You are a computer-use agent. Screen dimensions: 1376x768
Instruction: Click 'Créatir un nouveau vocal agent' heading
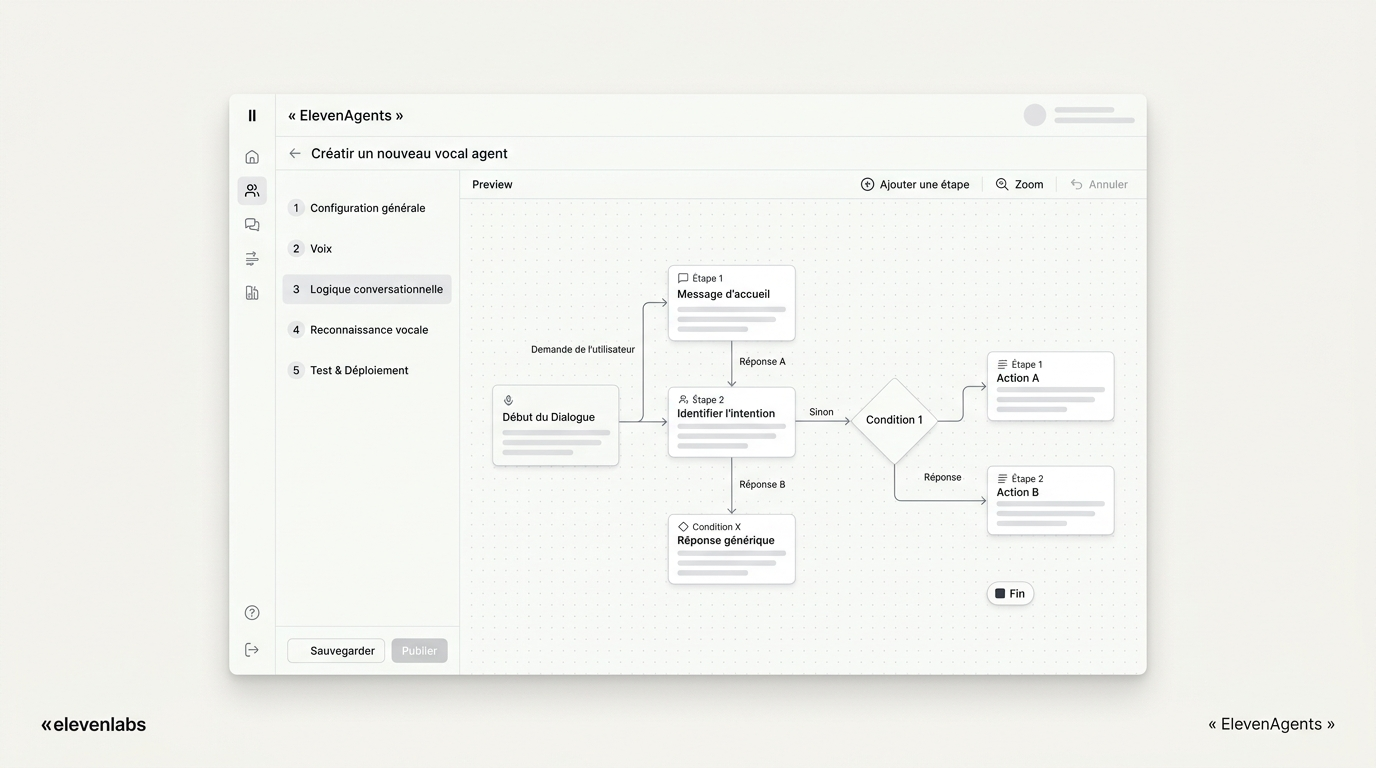pos(409,154)
